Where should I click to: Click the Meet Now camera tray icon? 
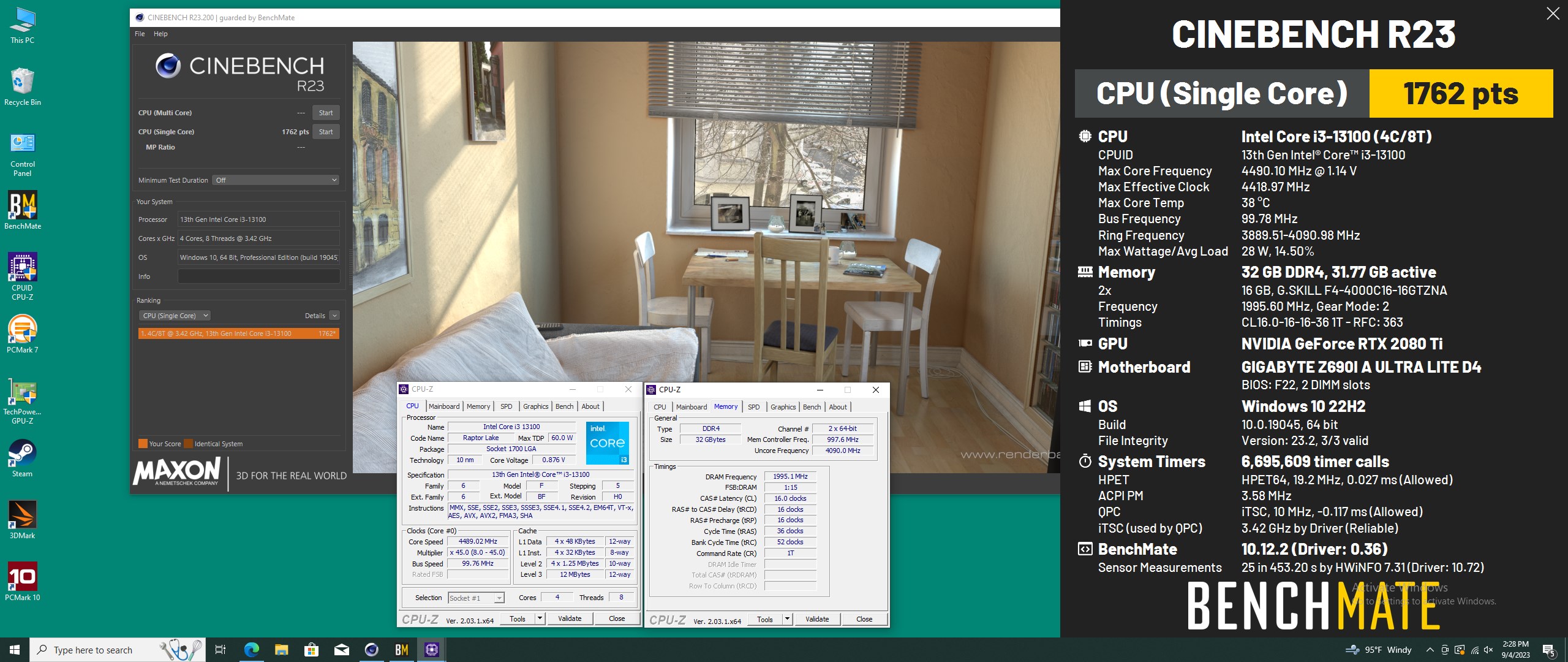(1445, 650)
